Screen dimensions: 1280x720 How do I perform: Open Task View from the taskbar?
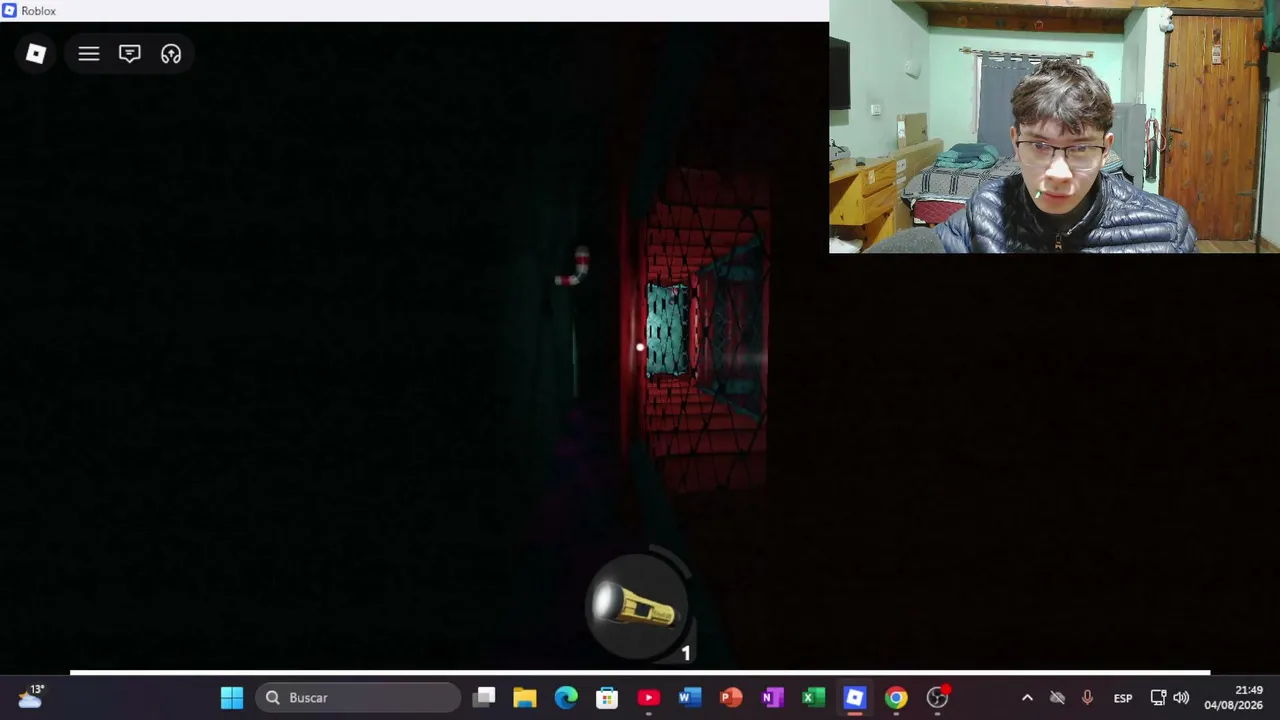click(485, 698)
